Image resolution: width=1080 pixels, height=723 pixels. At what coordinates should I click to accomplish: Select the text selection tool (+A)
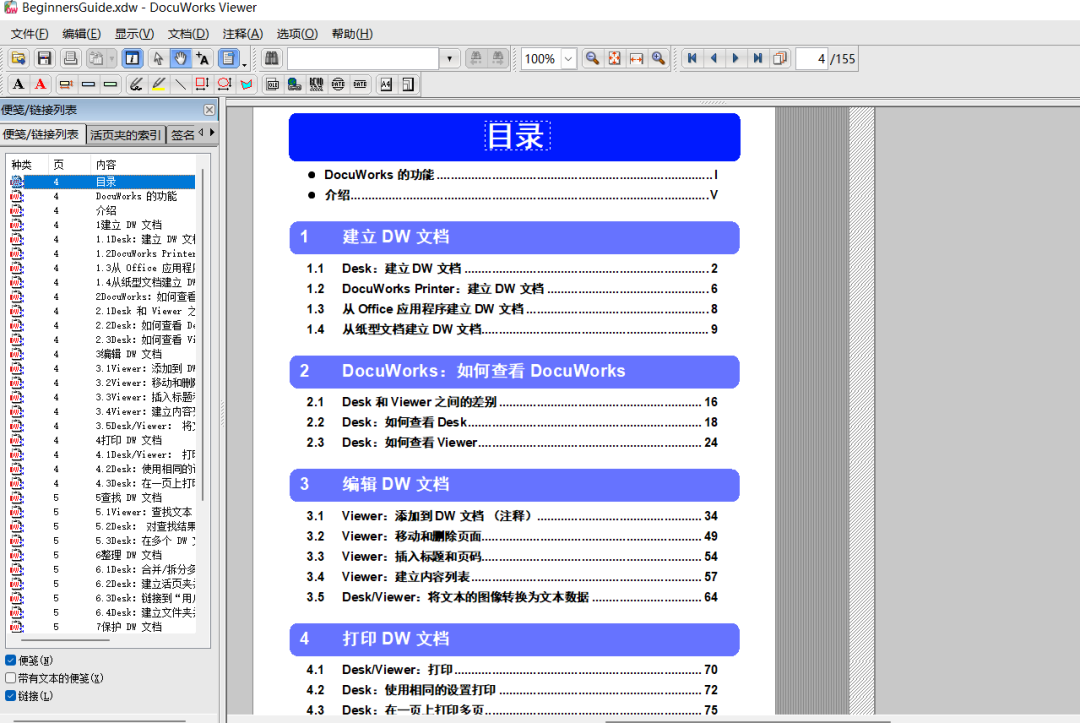[202, 59]
